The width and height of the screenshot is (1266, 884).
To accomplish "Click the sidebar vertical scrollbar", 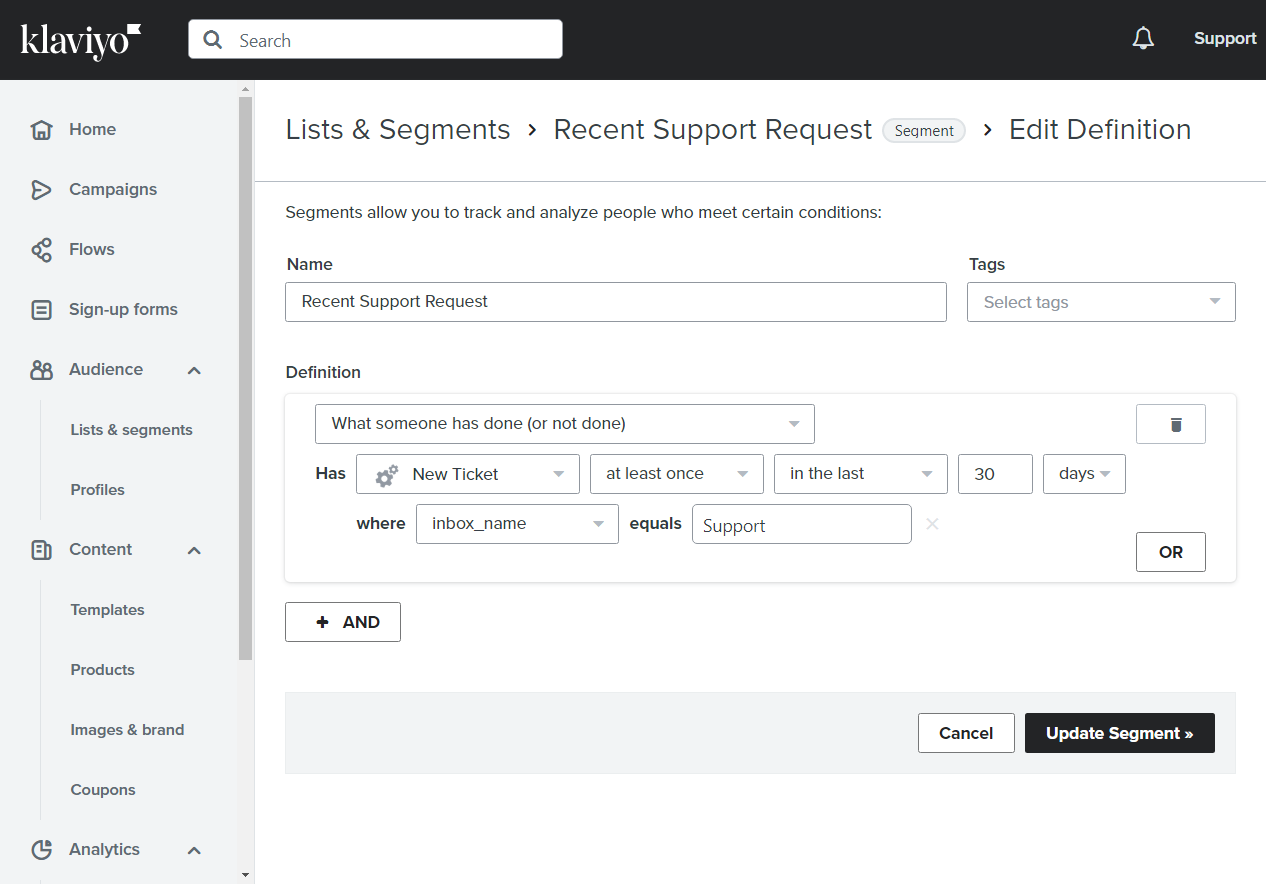I will (x=246, y=380).
